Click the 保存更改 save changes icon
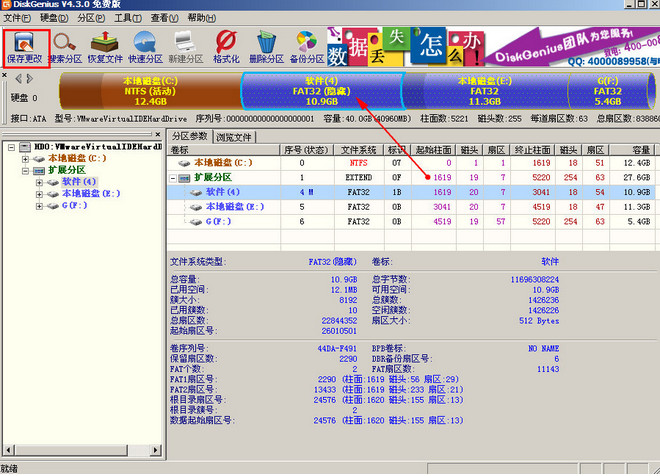The width and height of the screenshot is (660, 476). [x=25, y=48]
